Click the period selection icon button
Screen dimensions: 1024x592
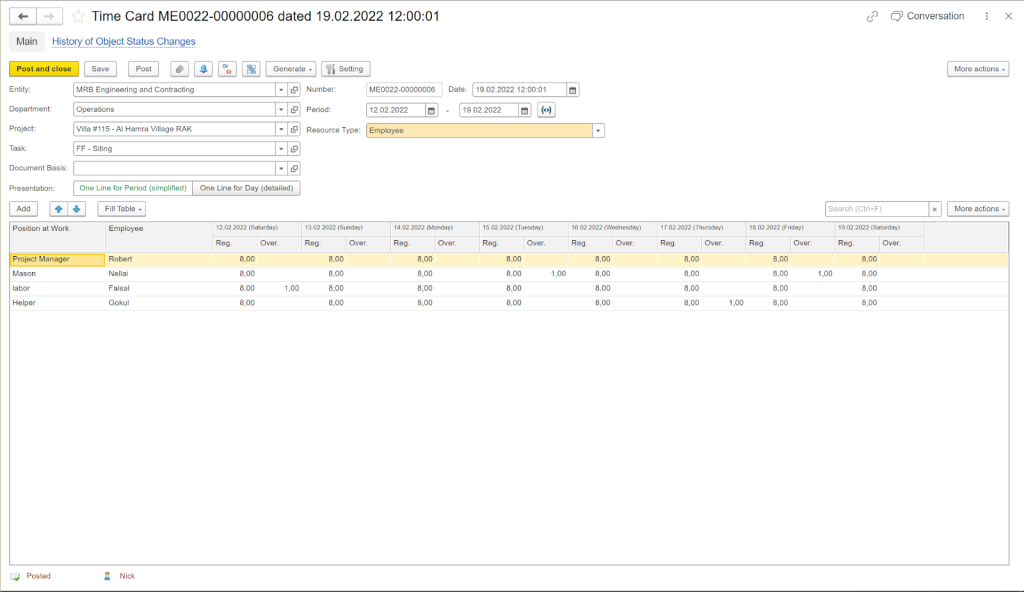547,110
